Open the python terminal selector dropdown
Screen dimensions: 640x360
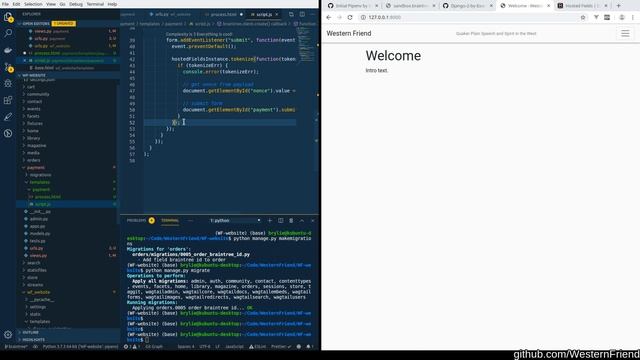click(235, 220)
